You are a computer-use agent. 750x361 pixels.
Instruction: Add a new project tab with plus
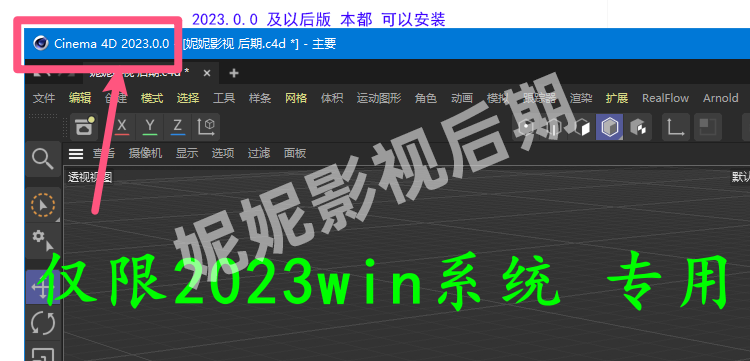pos(233,73)
